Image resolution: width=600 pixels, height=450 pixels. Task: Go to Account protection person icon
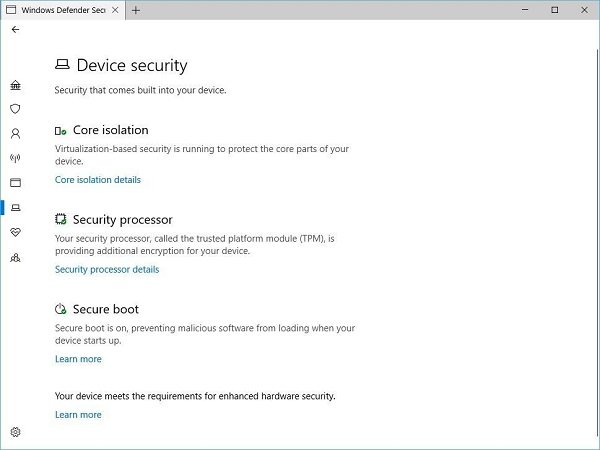click(x=15, y=133)
